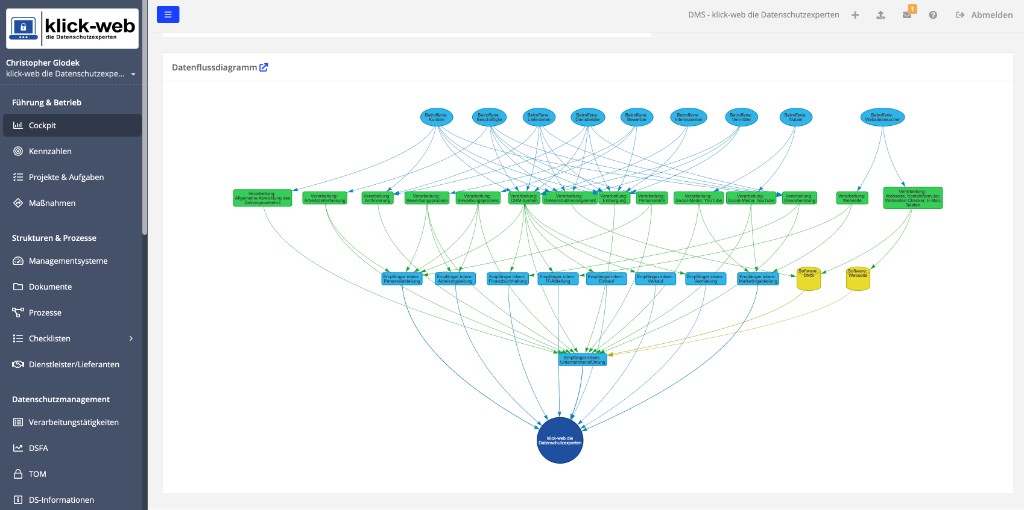Viewport: 1024px width, 510px height.
Task: Click the sidebar vertical scrollbar
Action: pyautogui.click(x=144, y=118)
